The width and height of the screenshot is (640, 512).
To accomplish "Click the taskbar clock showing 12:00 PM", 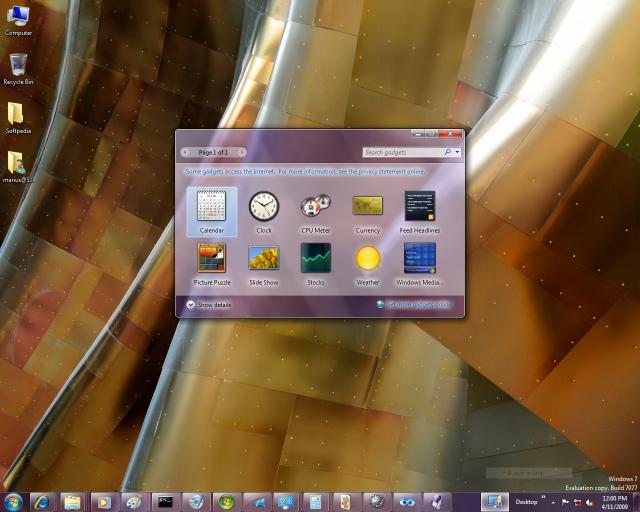I will point(615,501).
